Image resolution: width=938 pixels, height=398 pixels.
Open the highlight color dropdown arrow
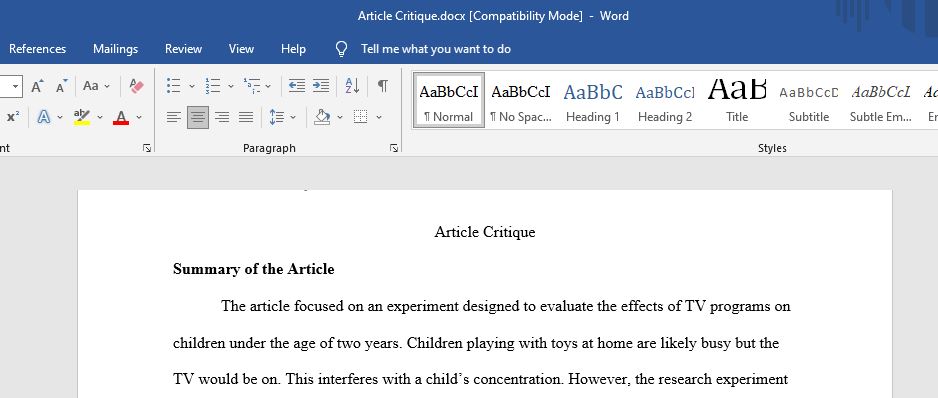pos(100,117)
